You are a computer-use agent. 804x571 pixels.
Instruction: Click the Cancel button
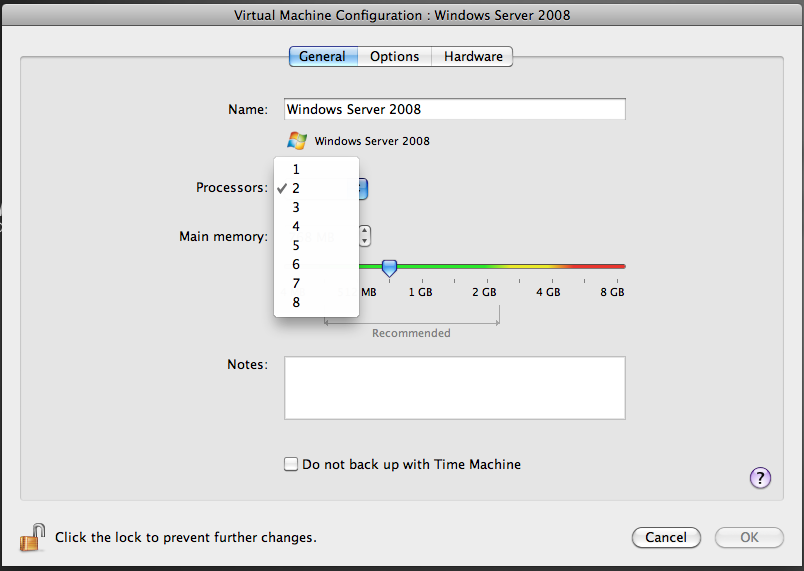[x=666, y=537]
